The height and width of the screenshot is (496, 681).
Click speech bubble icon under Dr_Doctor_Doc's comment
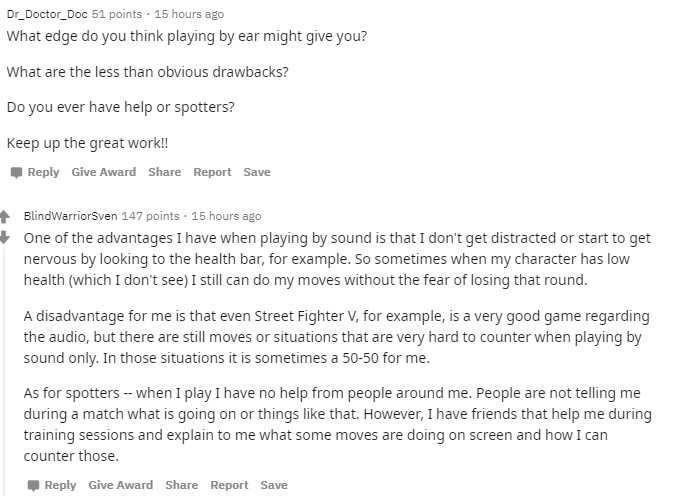pos(17,172)
